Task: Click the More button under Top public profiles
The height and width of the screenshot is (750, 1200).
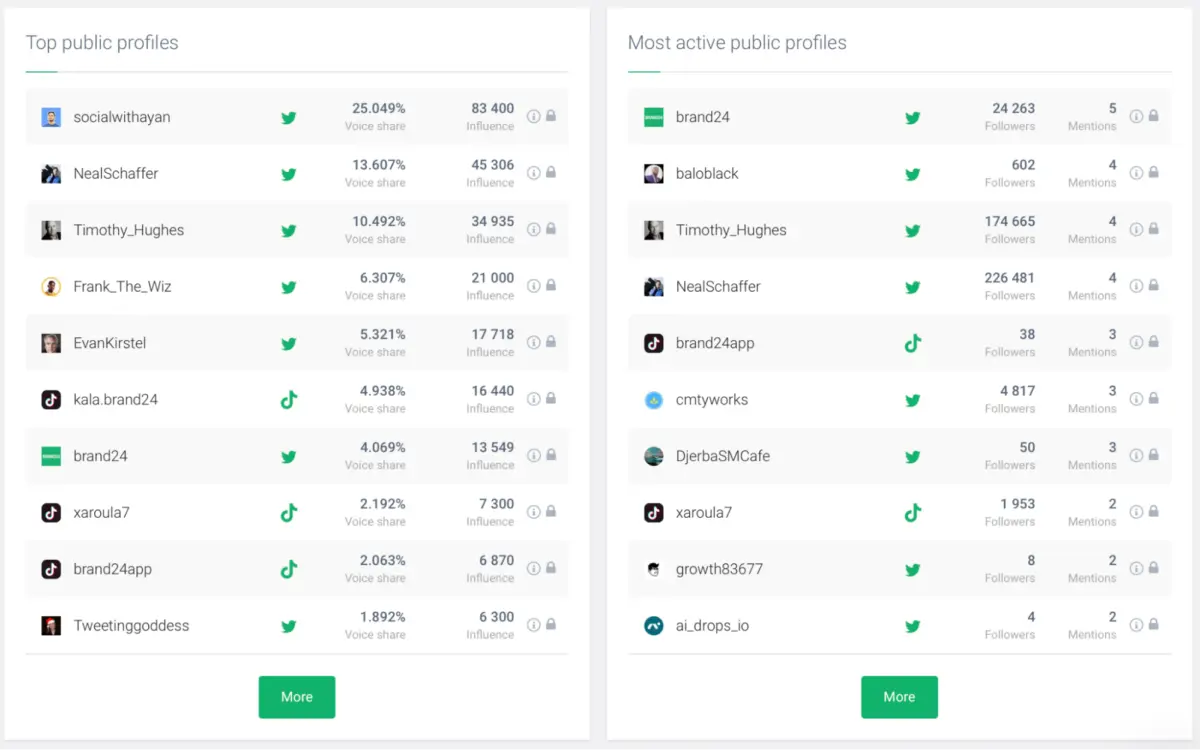Action: (297, 697)
